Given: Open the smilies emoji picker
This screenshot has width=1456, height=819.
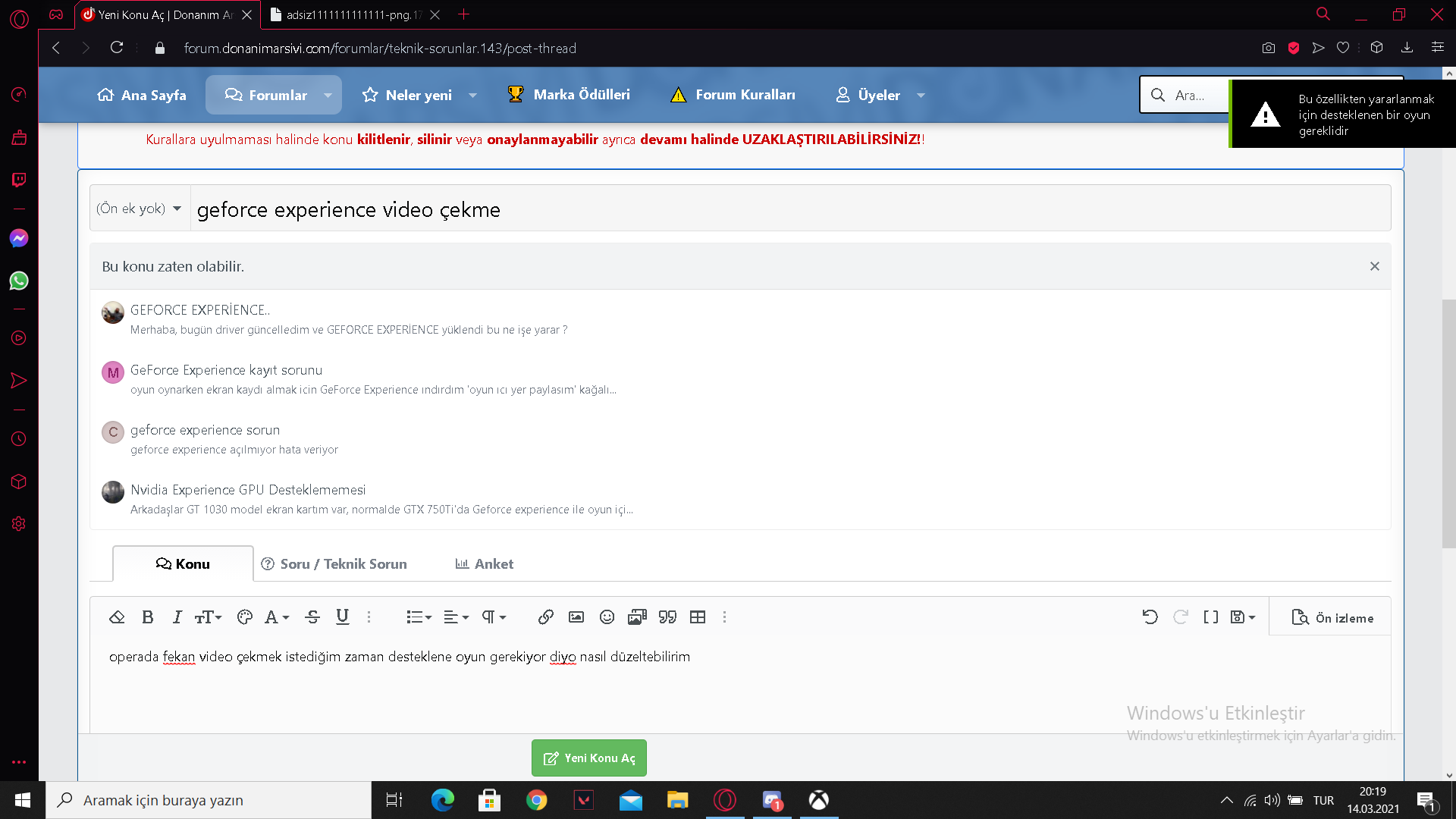Looking at the screenshot, I should [x=607, y=617].
